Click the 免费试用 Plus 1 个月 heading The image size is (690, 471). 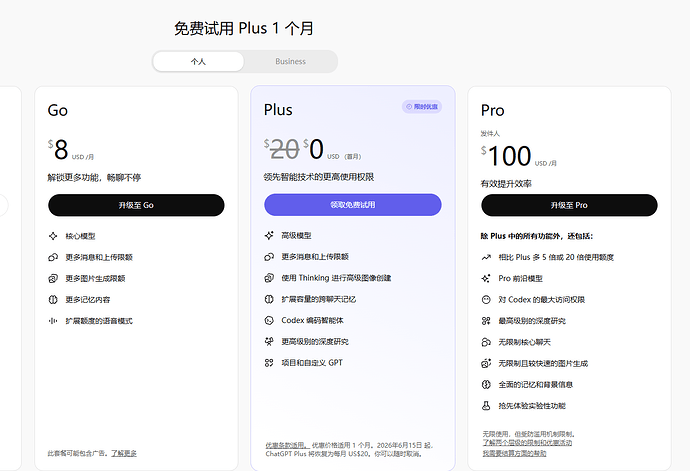[x=244, y=29]
